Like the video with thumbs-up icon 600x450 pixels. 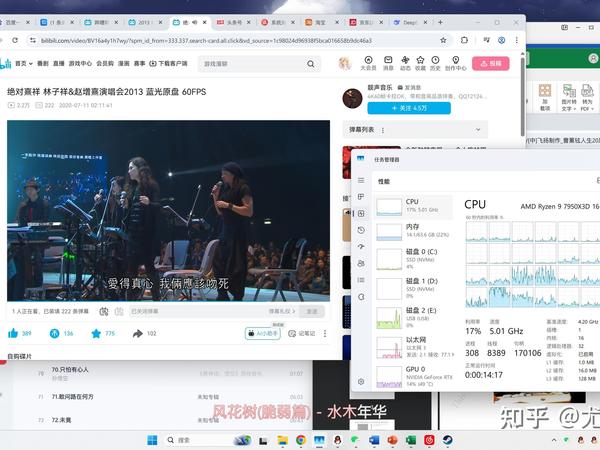[13, 333]
